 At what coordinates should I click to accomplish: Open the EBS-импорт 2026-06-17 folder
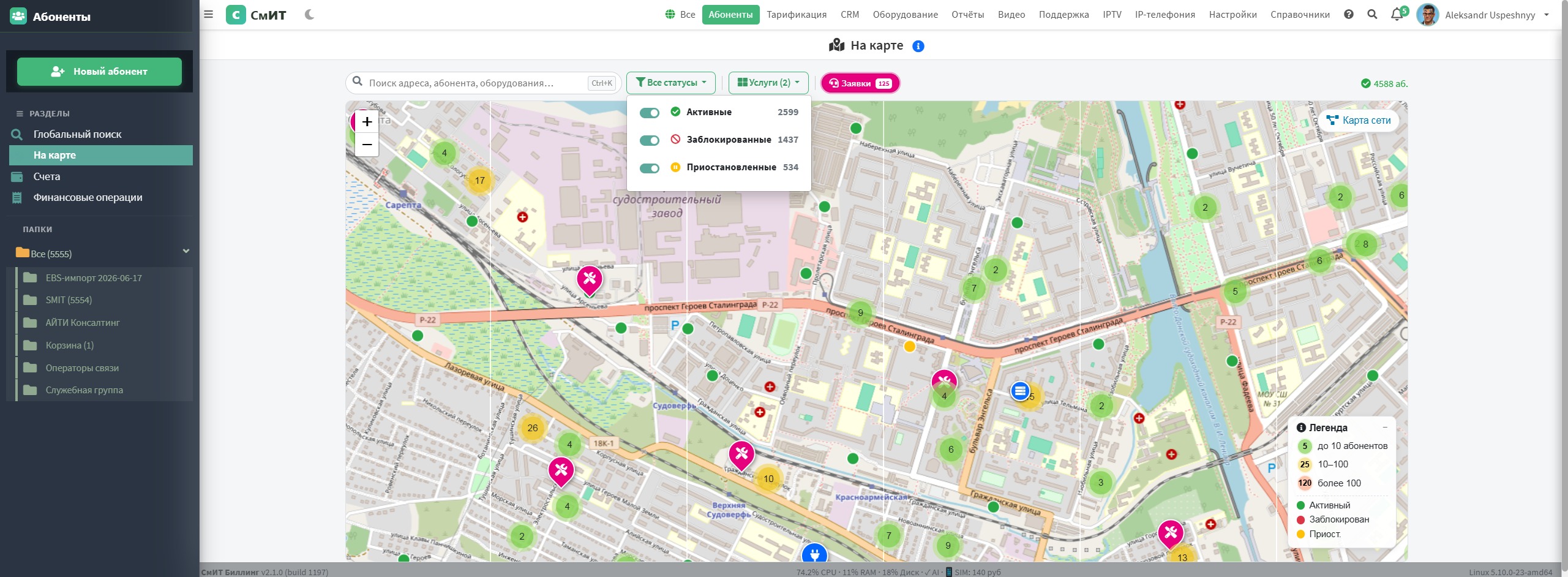coord(94,278)
